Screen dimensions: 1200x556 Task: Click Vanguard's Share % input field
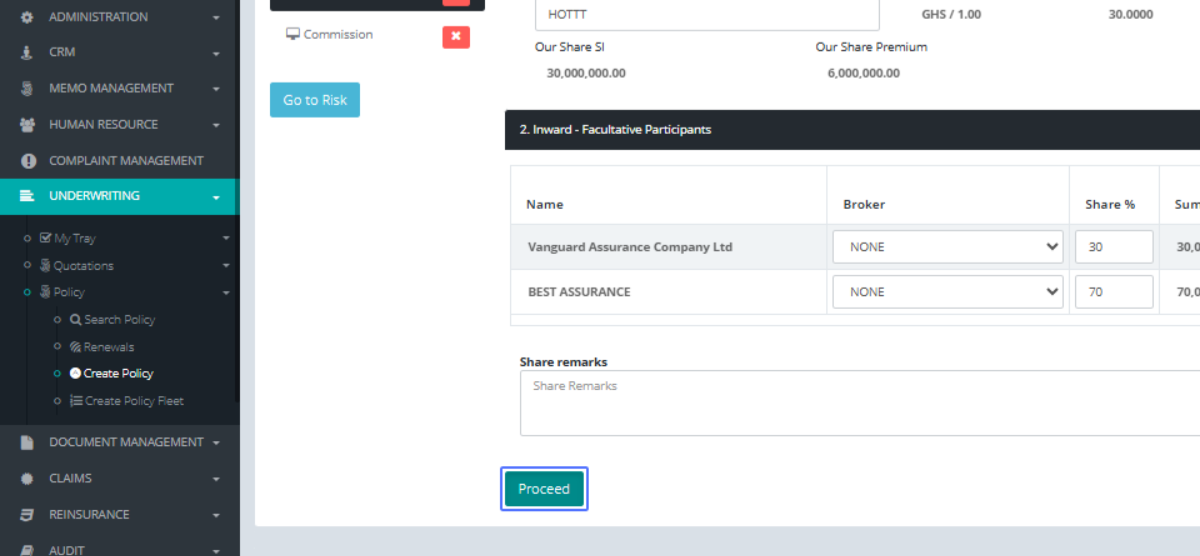[x=1113, y=247]
